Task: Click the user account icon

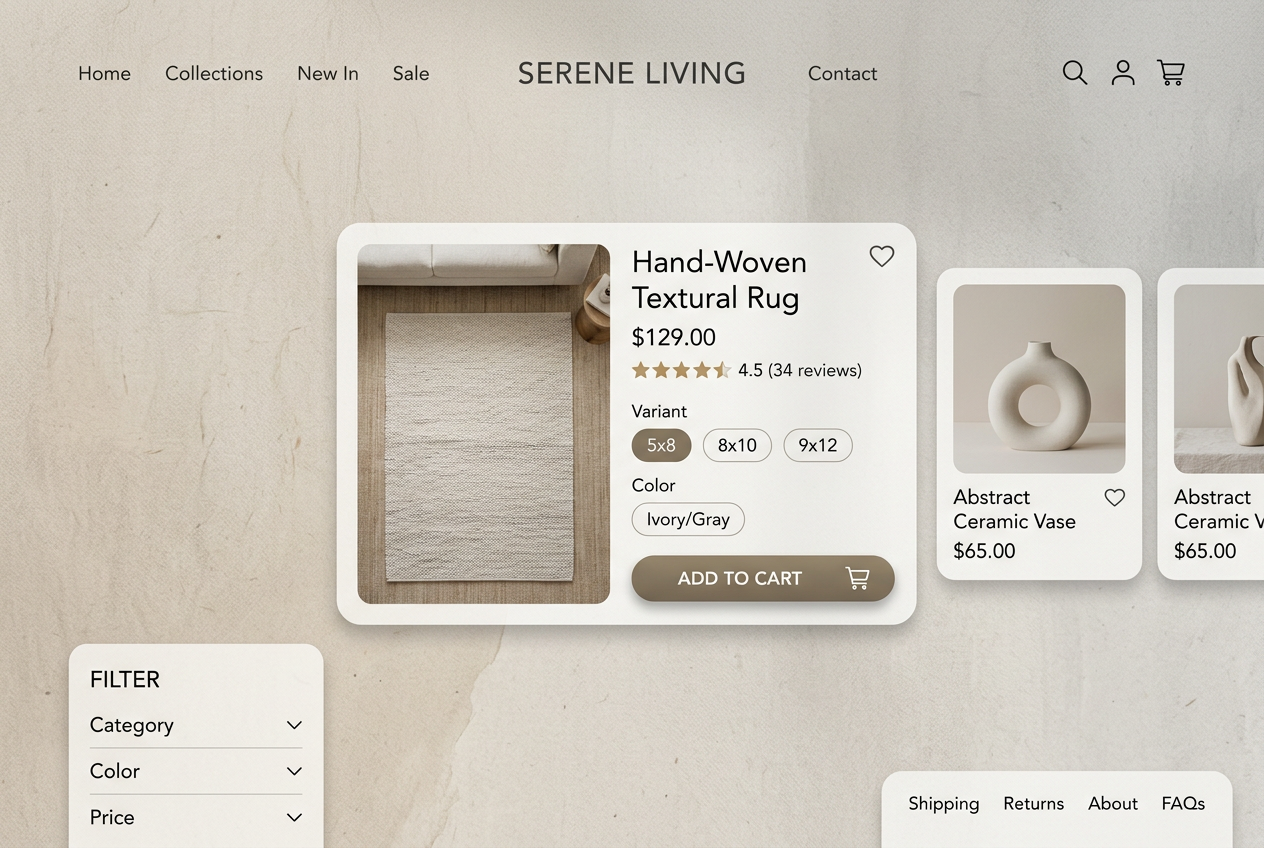Action: tap(1123, 73)
